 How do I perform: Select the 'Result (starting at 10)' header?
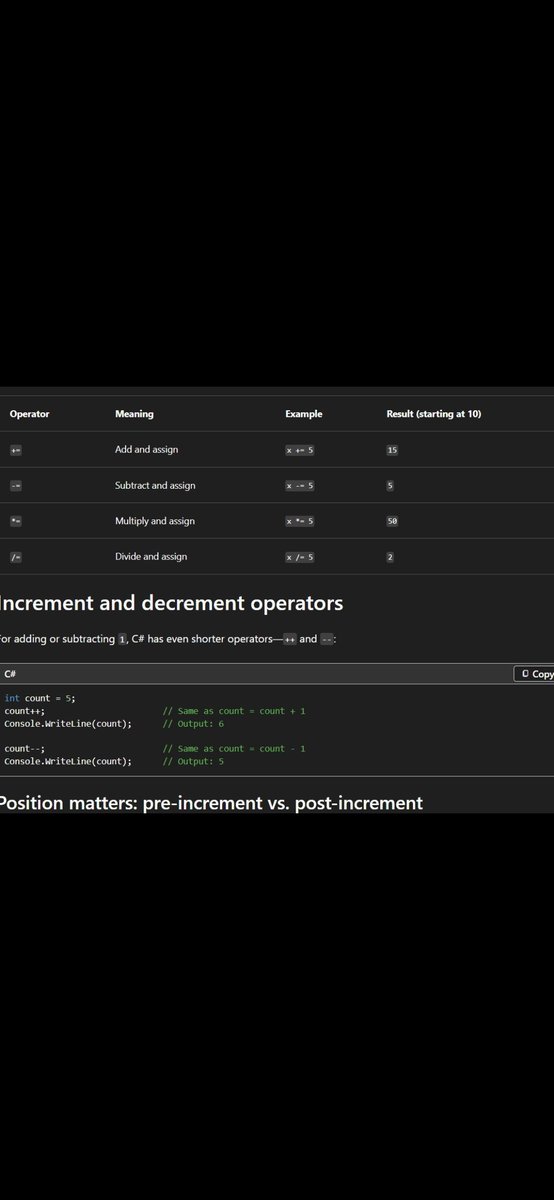point(433,414)
